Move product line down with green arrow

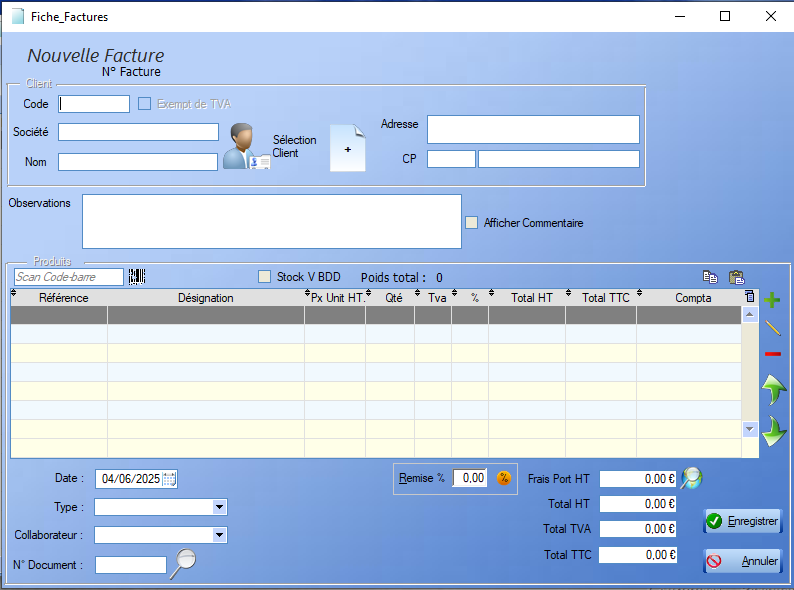[774, 431]
